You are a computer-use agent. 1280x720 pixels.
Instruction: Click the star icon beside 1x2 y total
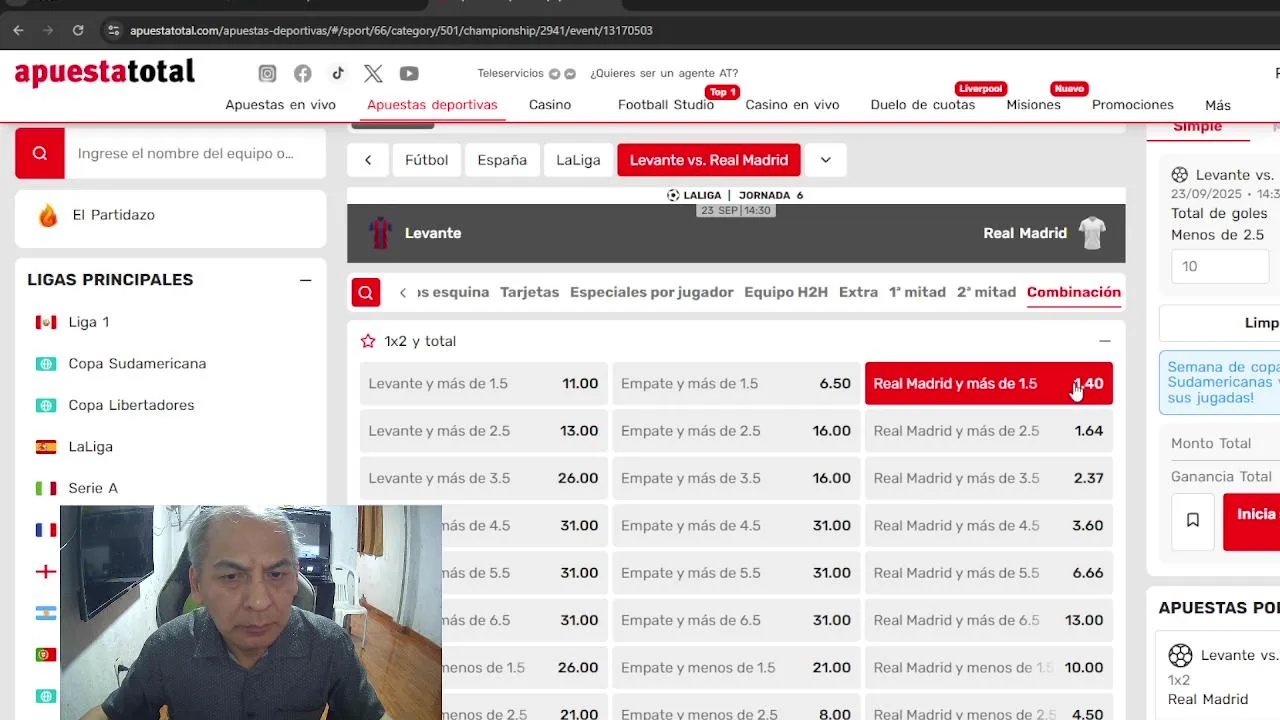click(368, 341)
